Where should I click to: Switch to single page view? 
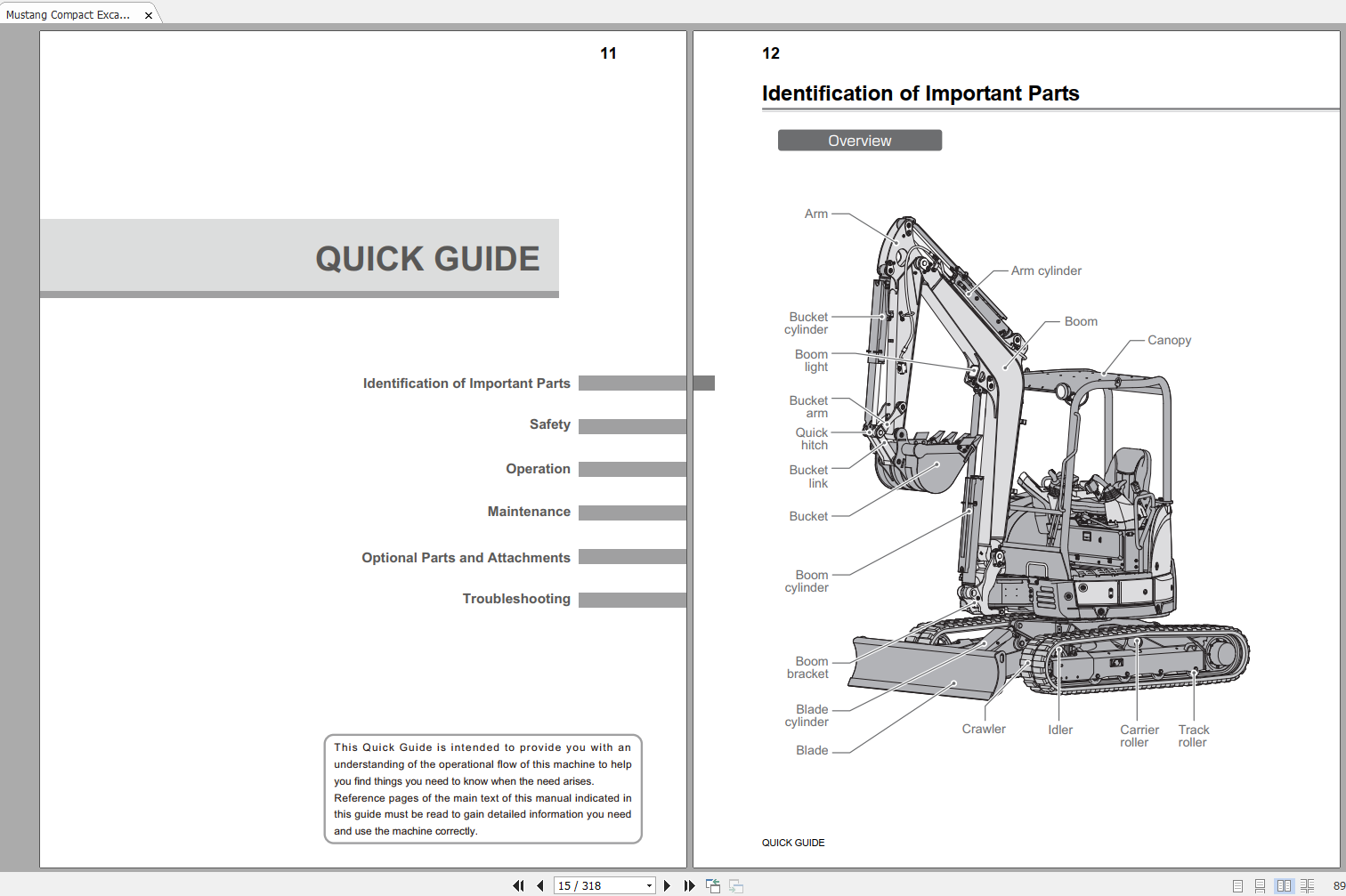1237,885
